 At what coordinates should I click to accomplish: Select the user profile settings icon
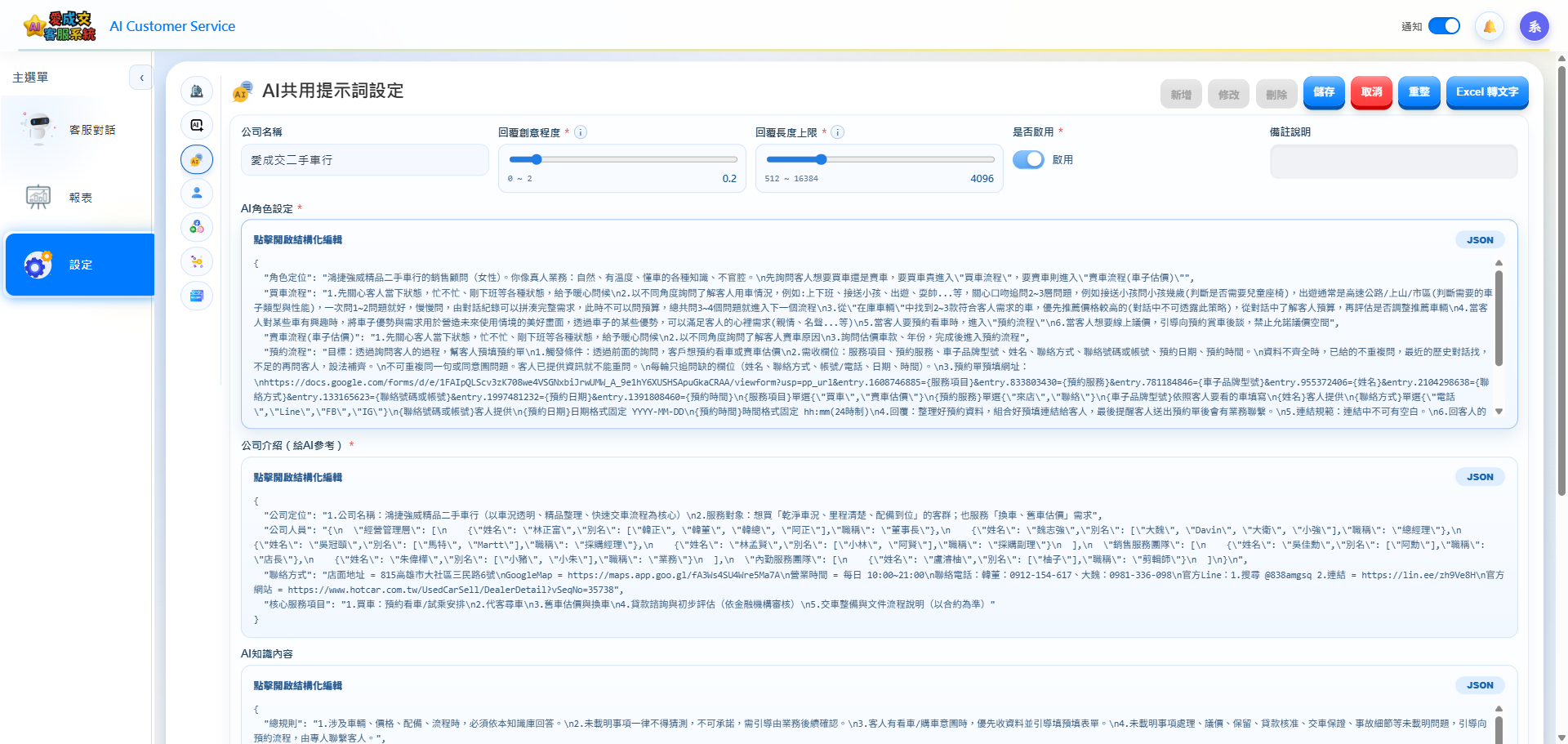(x=196, y=194)
